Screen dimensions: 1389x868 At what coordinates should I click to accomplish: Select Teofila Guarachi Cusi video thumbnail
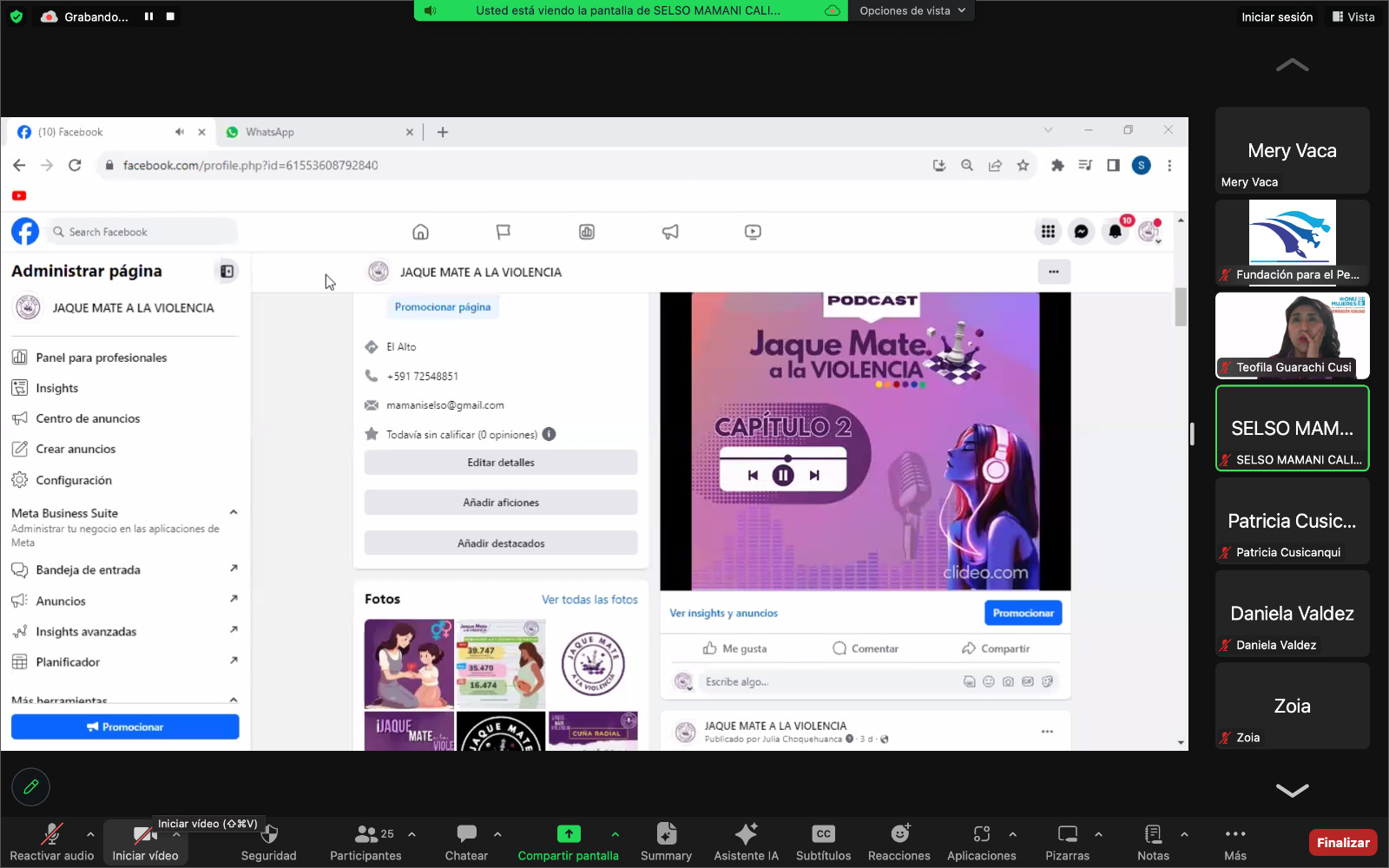1292,335
